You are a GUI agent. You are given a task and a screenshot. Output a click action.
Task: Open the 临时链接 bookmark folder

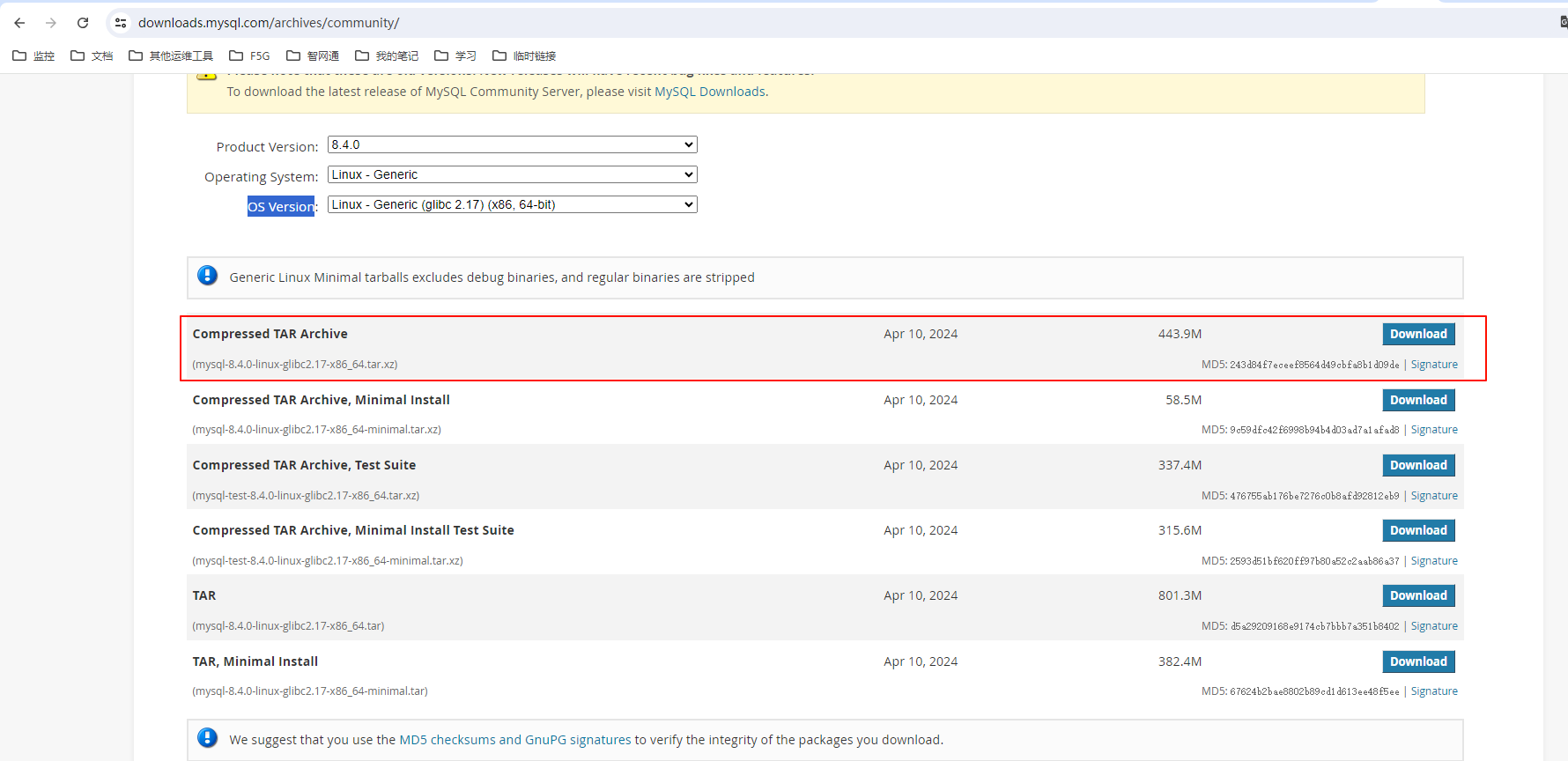524,55
